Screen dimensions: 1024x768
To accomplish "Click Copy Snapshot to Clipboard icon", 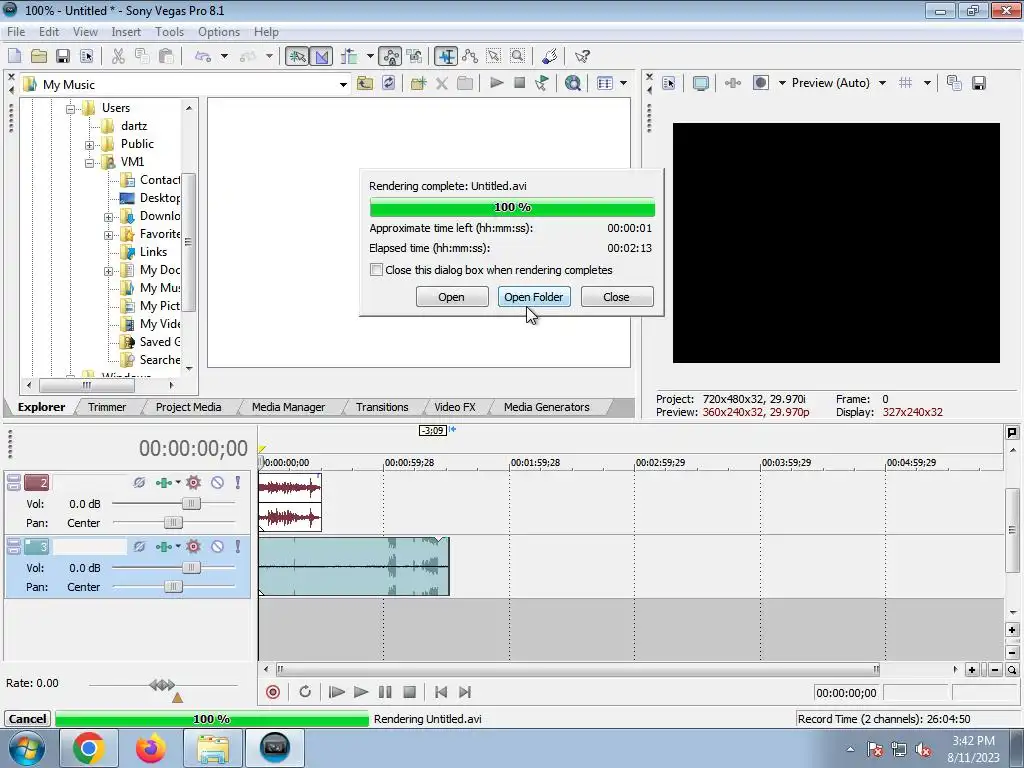I will (954, 83).
